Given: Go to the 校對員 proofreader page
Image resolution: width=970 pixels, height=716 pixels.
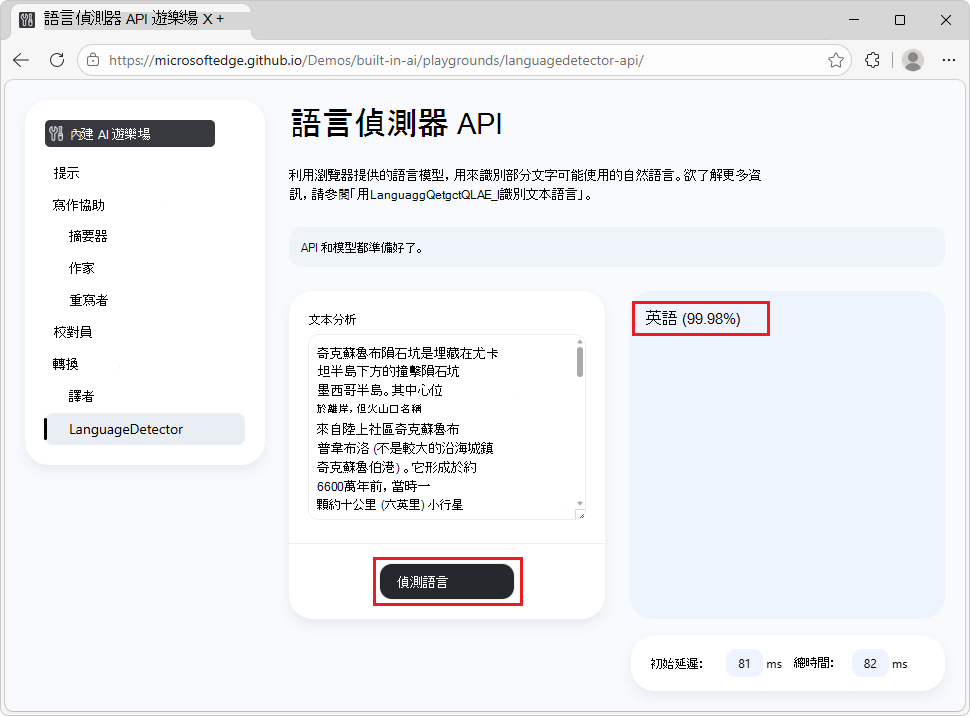Looking at the screenshot, I should pyautogui.click(x=74, y=331).
